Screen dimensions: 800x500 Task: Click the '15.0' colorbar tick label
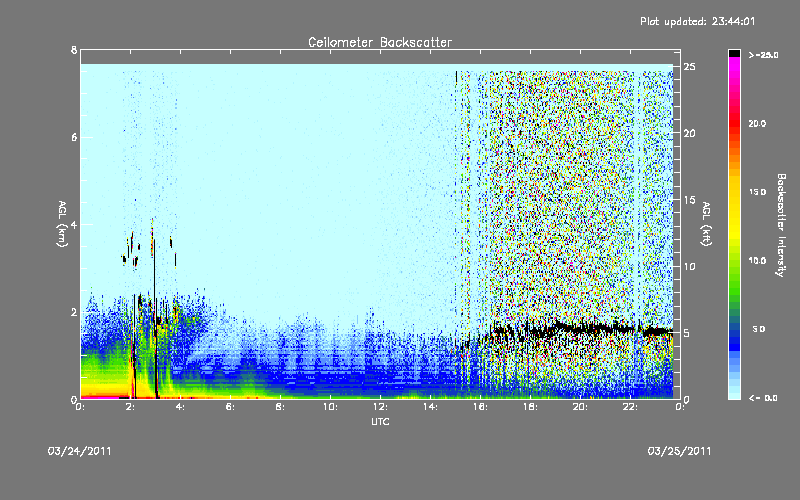point(757,192)
